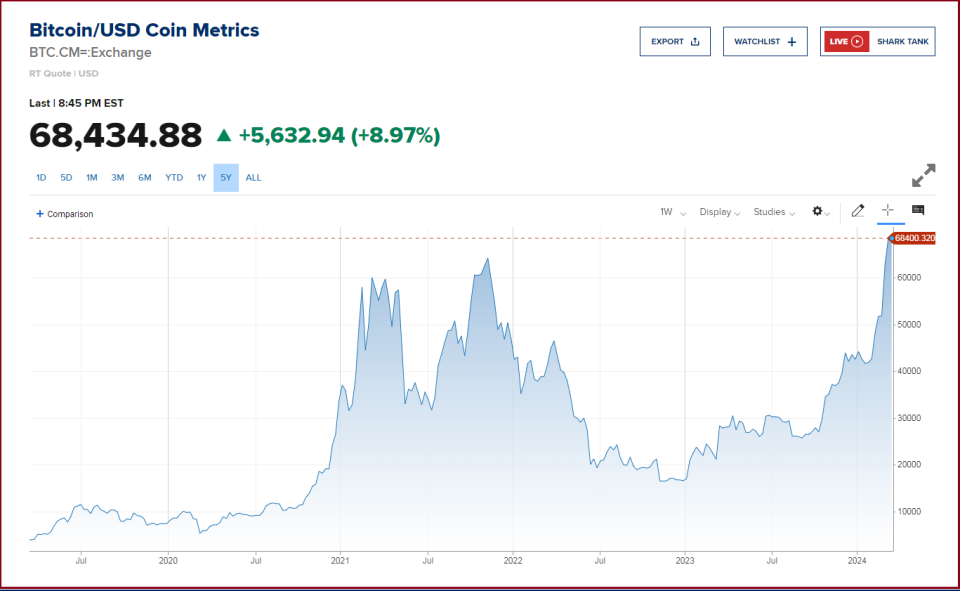This screenshot has width=960, height=591.
Task: Select the highlighted 5Y time range
Action: tap(226, 178)
